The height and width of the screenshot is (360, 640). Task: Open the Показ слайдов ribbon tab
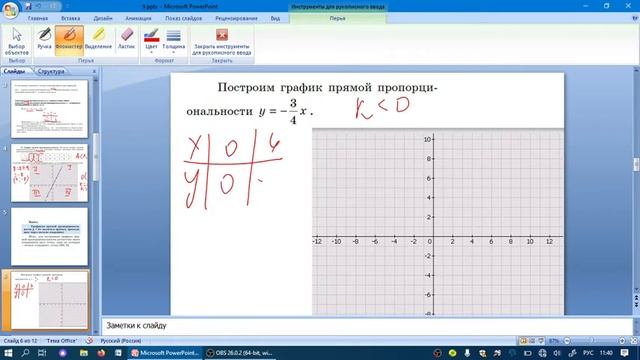(x=184, y=18)
